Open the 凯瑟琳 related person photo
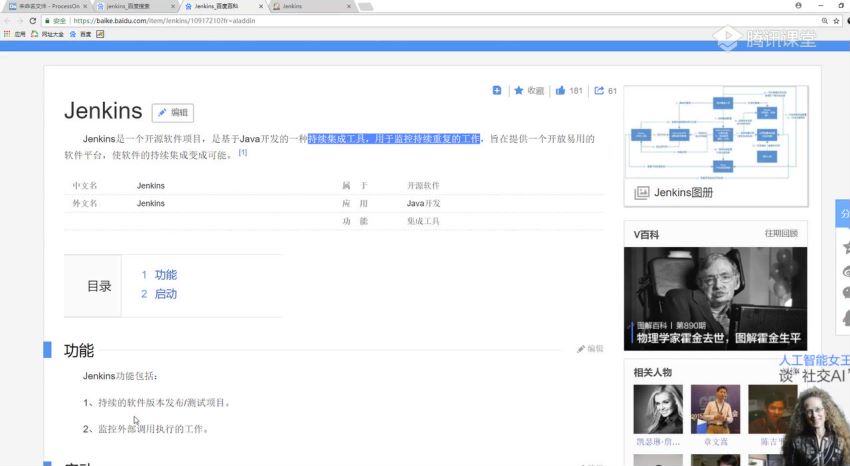Viewport: 850px width, 466px height. click(658, 409)
